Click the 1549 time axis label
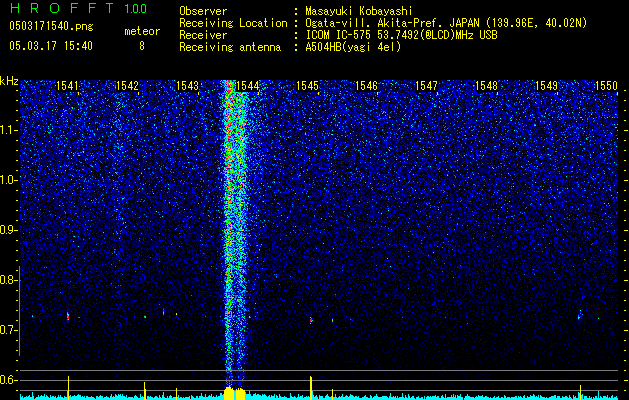 (546, 86)
